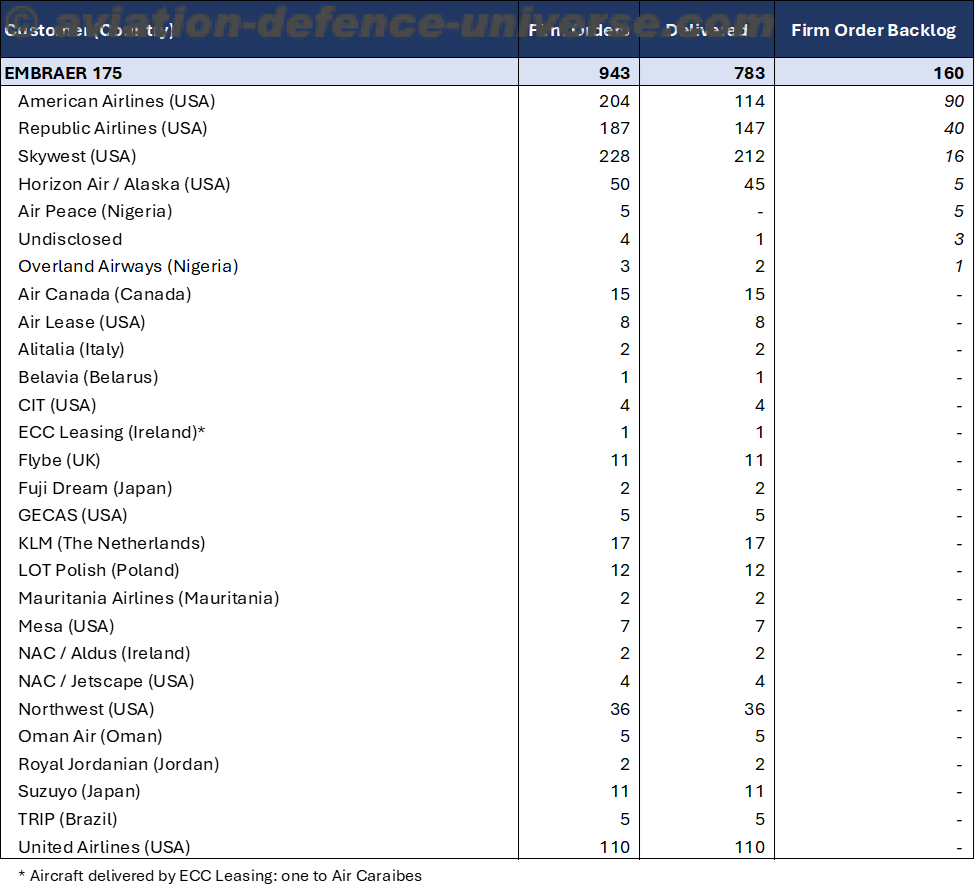Click 'Fuji Dream (Japan)' row label

(x=95, y=489)
